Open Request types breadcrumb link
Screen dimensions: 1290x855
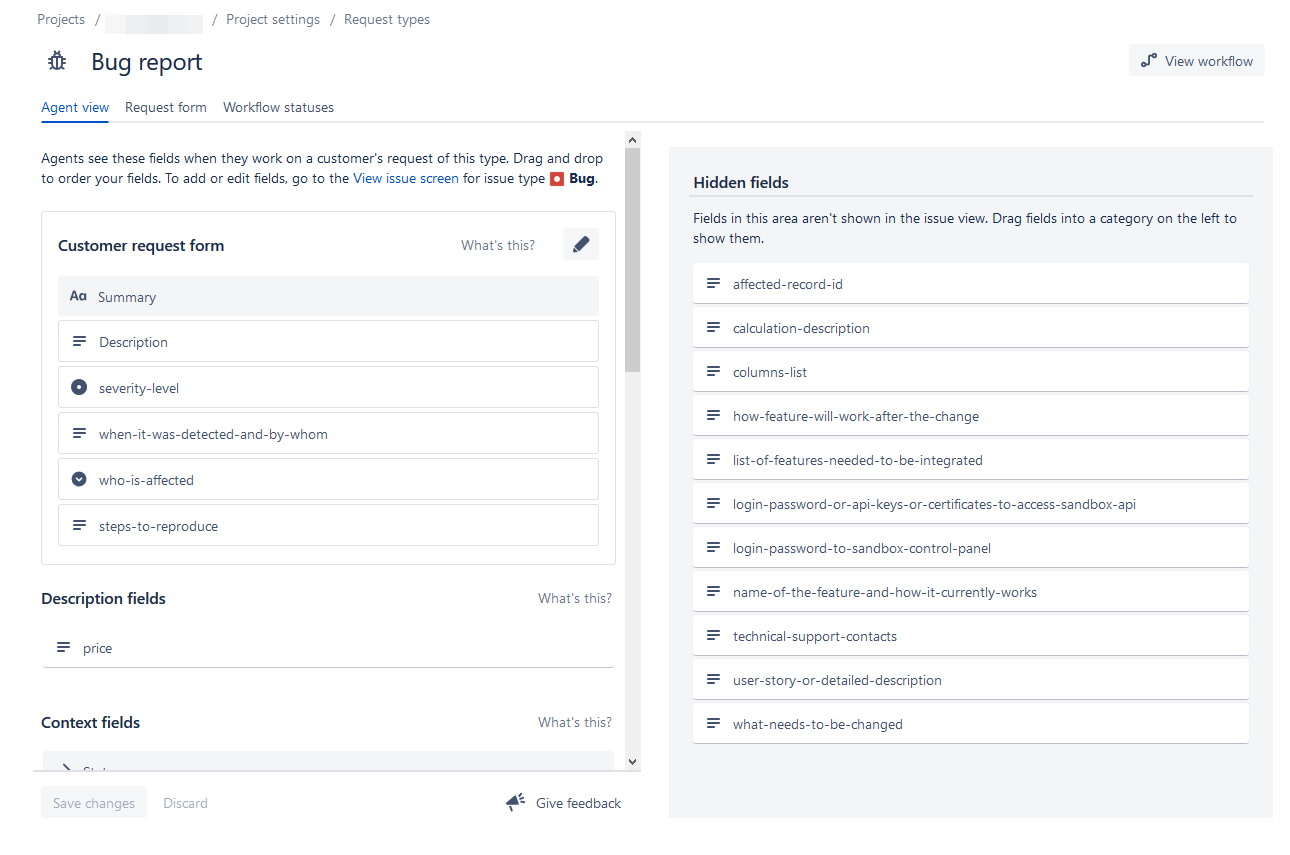(x=387, y=19)
